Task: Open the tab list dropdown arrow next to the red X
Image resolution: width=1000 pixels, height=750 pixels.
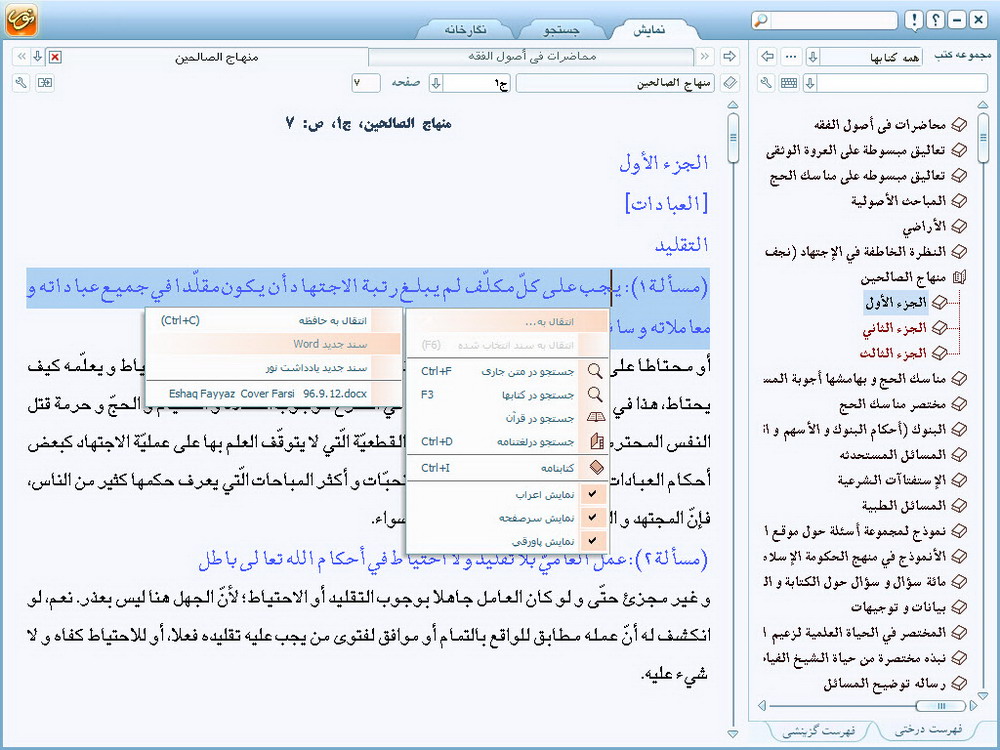Action: (38, 56)
